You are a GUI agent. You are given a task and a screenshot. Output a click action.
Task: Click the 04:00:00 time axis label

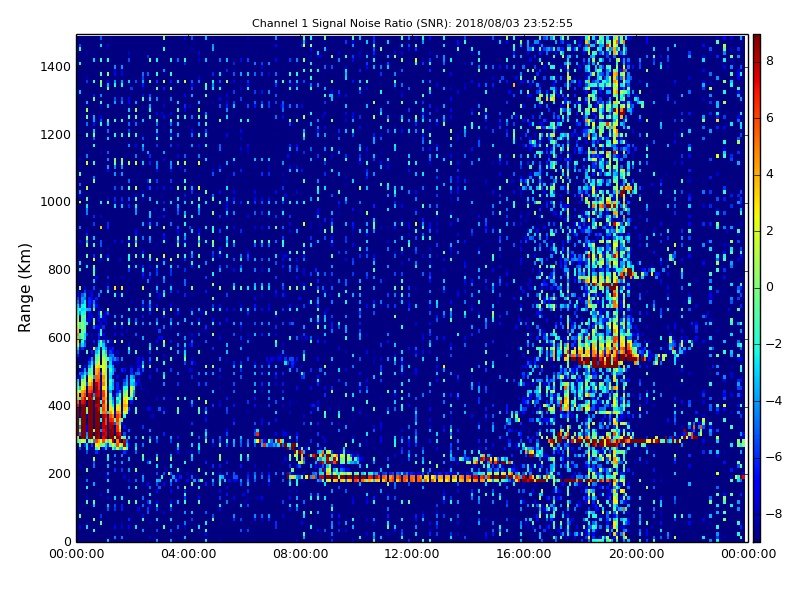[x=189, y=554]
